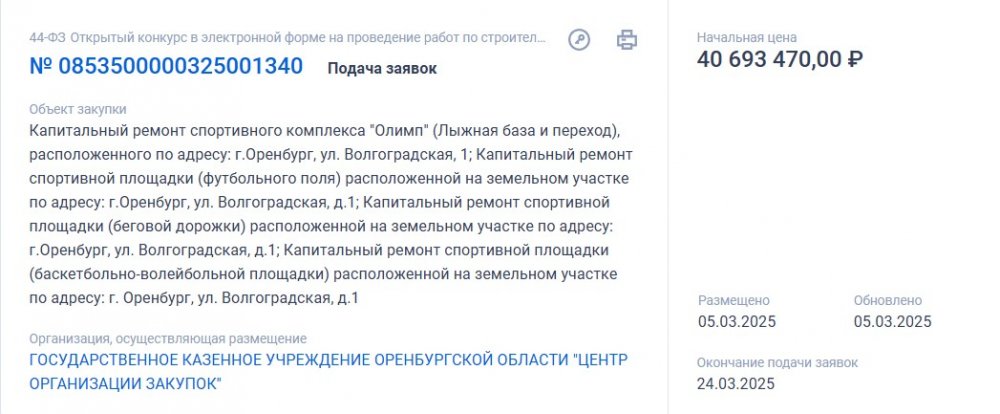Open the electronic signature key icon
The width and height of the screenshot is (1000, 414).
pyautogui.click(x=579, y=40)
